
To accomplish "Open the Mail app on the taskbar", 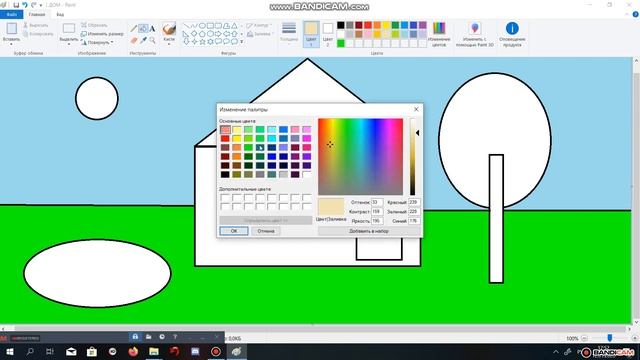I will [x=71, y=351].
